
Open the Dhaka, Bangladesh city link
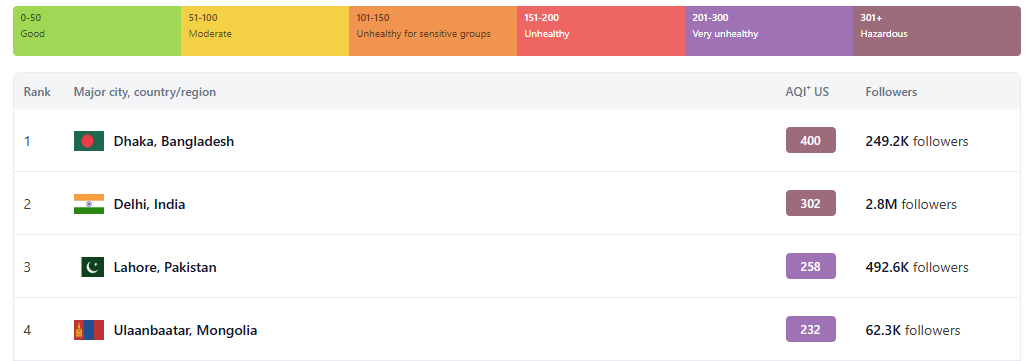tap(174, 141)
